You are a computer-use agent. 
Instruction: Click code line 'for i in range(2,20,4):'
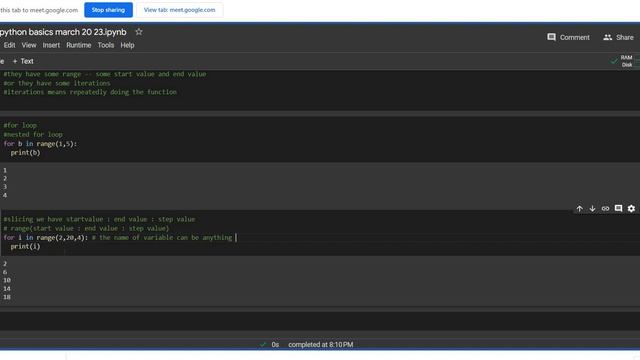tap(46, 238)
